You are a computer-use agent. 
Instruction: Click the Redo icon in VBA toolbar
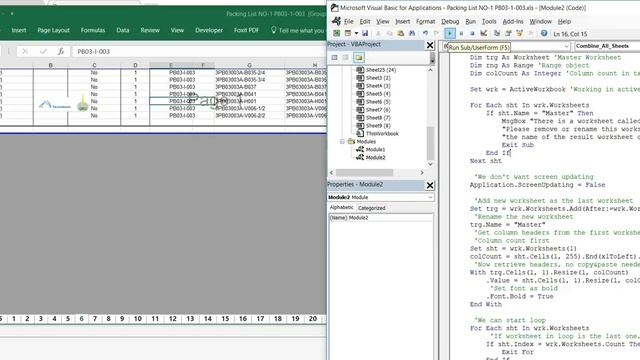[436, 33]
